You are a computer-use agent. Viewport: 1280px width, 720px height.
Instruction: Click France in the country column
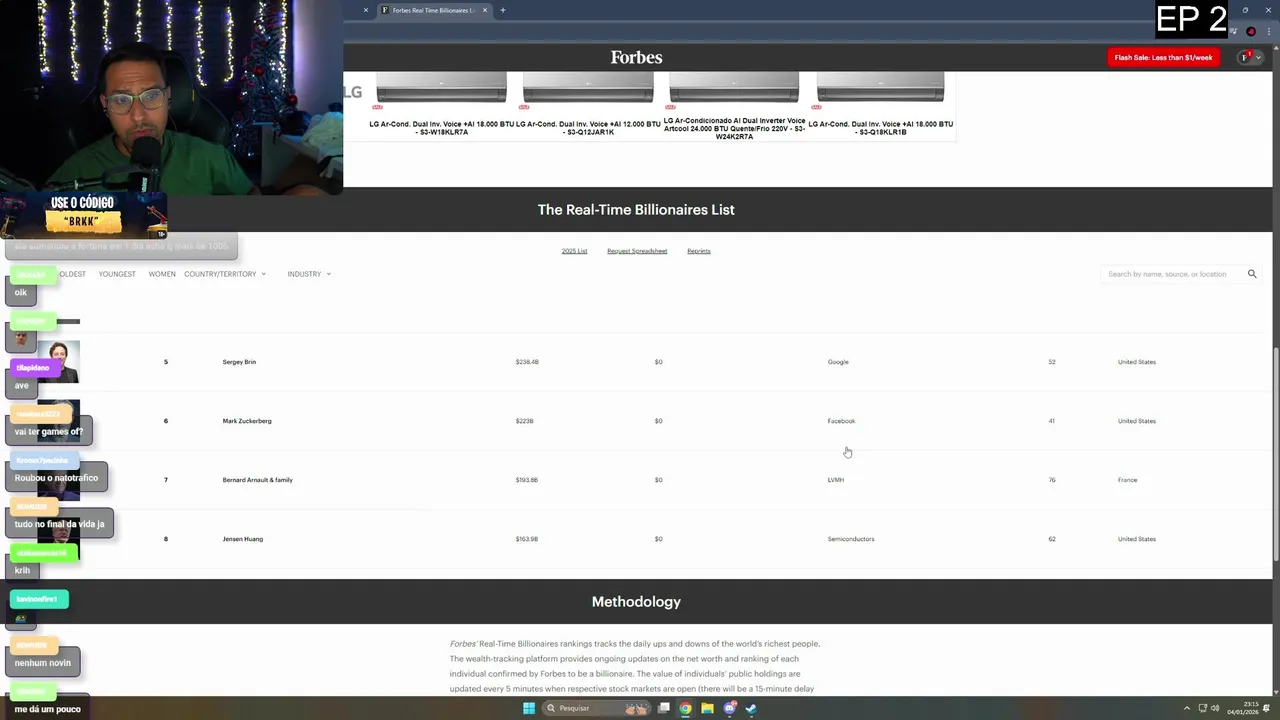pos(1127,480)
